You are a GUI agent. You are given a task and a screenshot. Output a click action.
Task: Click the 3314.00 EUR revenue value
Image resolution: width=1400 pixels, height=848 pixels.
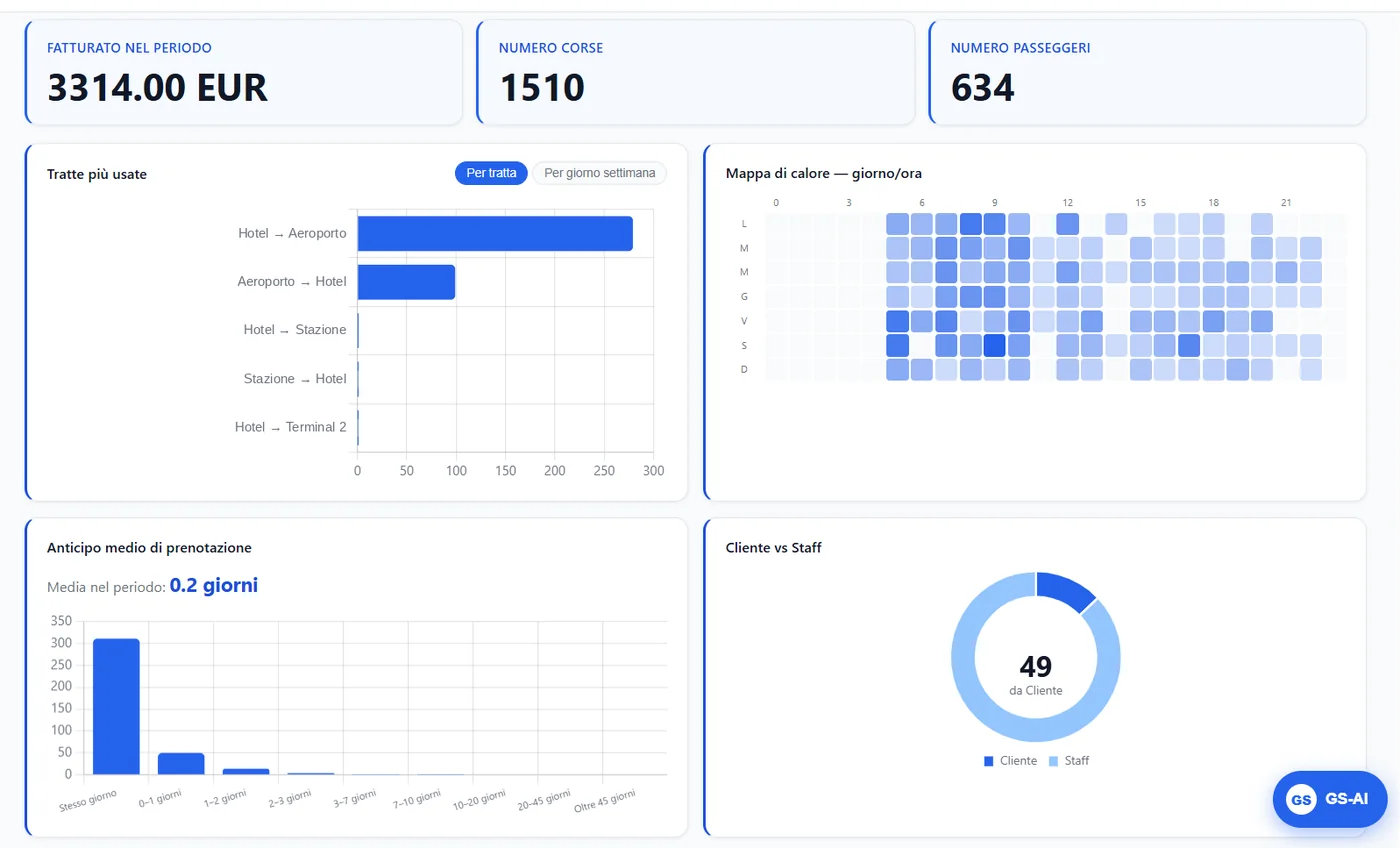158,89
